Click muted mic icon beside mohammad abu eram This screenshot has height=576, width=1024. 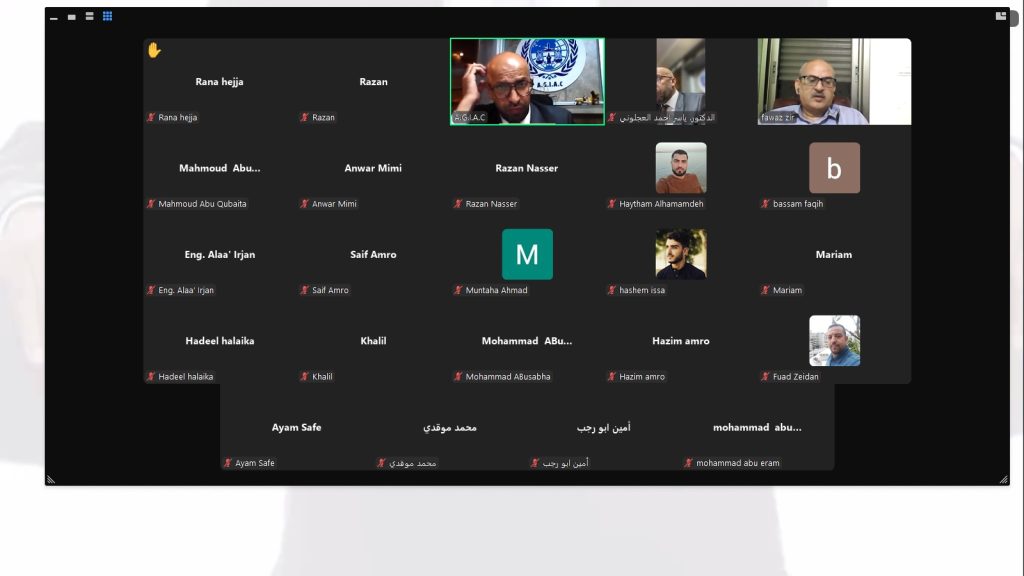coord(688,463)
